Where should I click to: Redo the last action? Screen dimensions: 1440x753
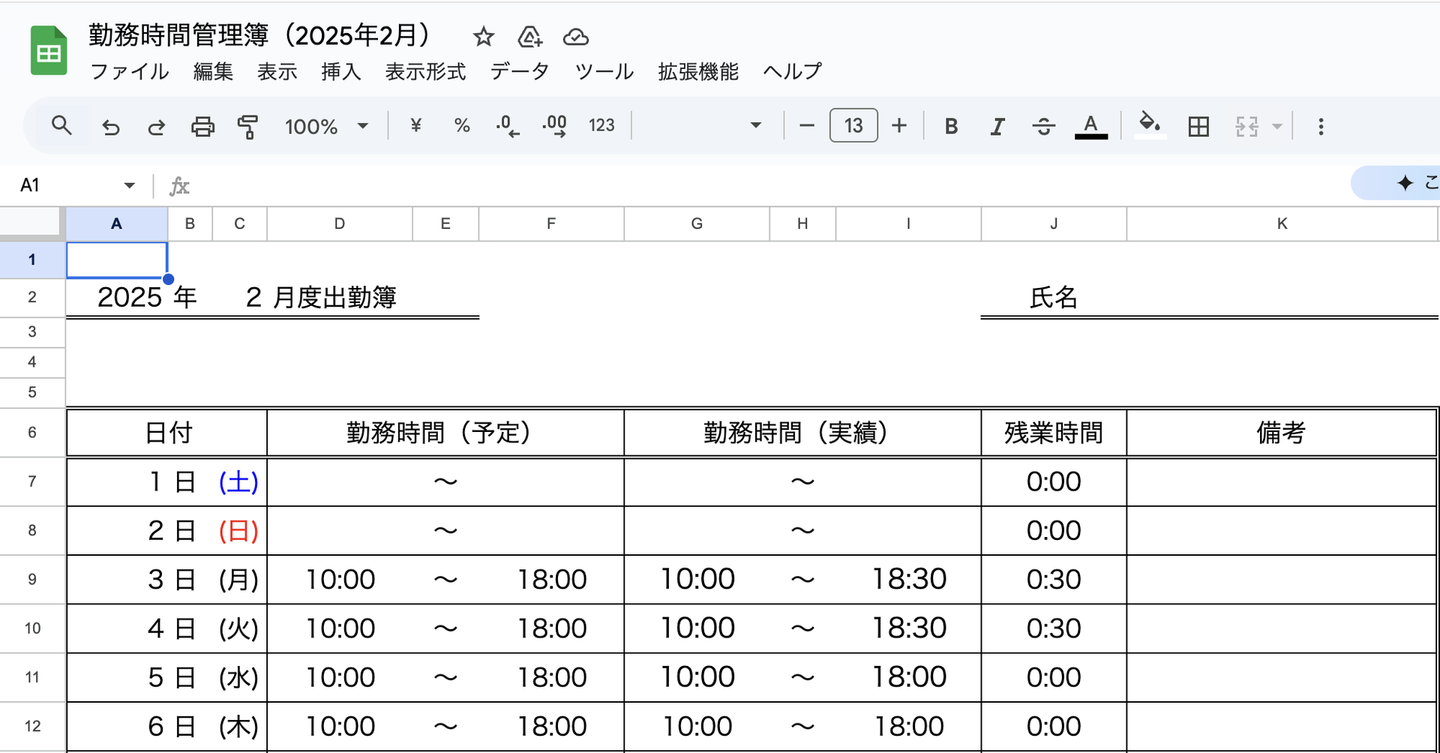157,126
